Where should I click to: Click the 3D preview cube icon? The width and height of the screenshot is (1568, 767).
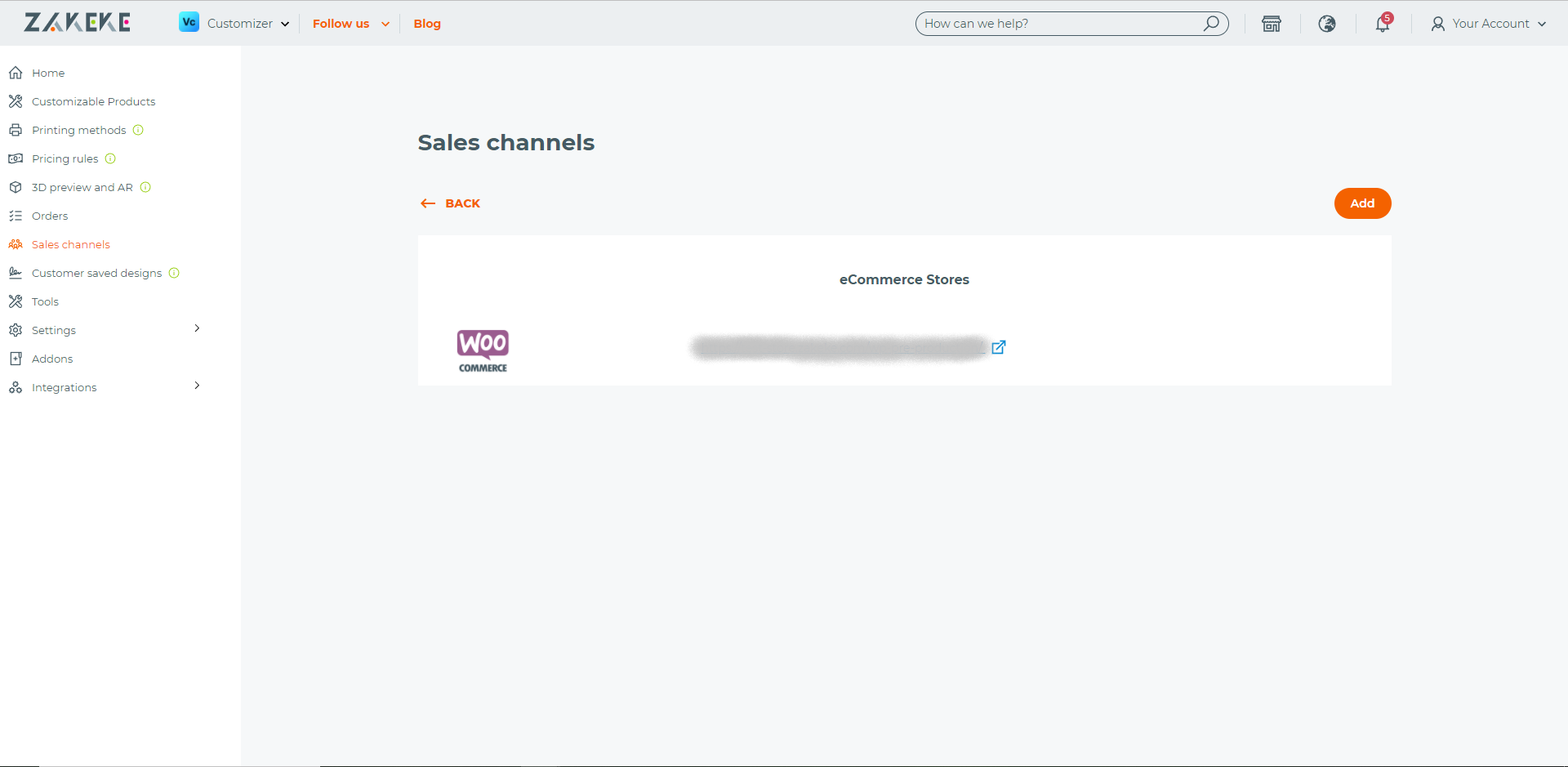(16, 187)
